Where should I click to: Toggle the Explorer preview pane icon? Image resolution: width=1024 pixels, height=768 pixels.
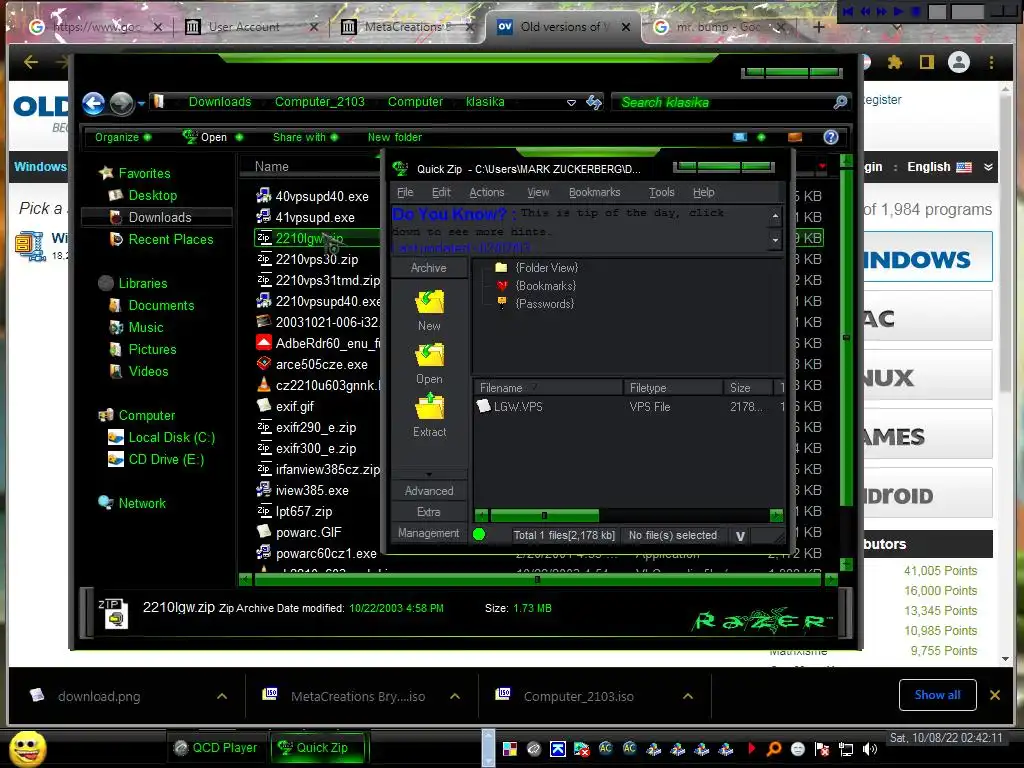pos(795,137)
